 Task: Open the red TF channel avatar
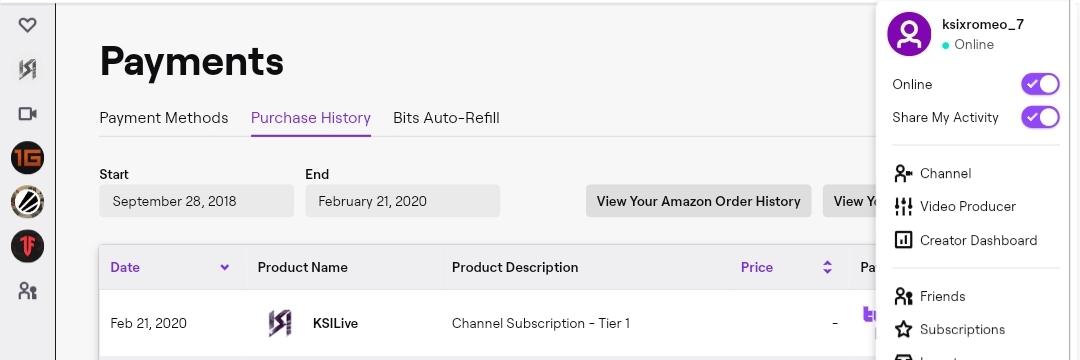point(28,246)
